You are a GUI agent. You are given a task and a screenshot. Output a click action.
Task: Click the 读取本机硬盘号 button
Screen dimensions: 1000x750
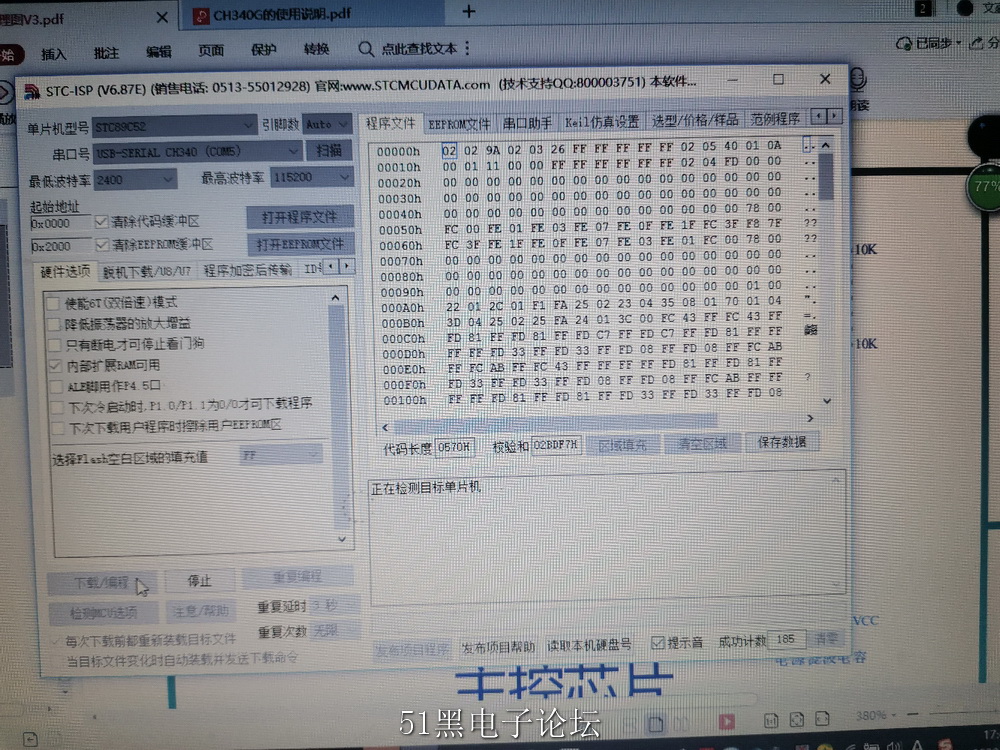click(x=589, y=645)
